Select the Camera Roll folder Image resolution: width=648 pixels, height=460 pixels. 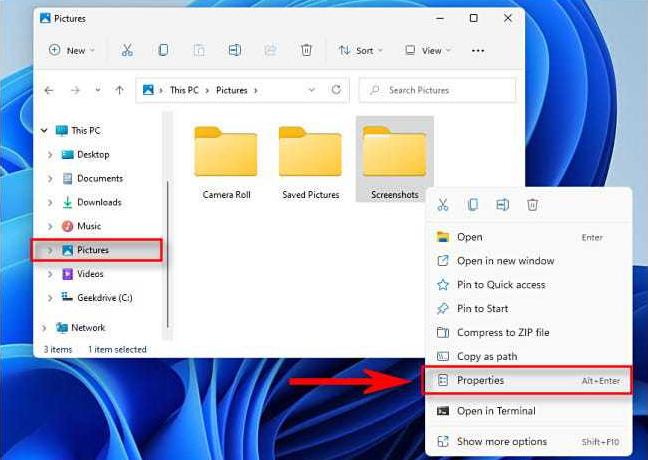coord(226,163)
